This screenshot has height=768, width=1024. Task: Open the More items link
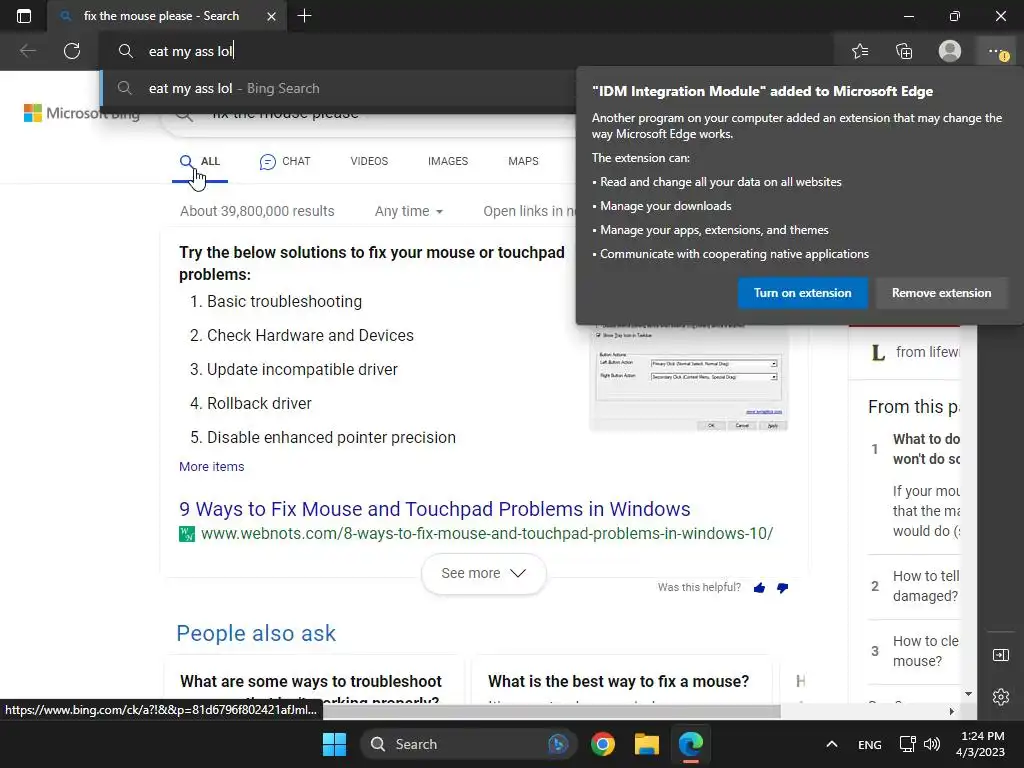[212, 466]
